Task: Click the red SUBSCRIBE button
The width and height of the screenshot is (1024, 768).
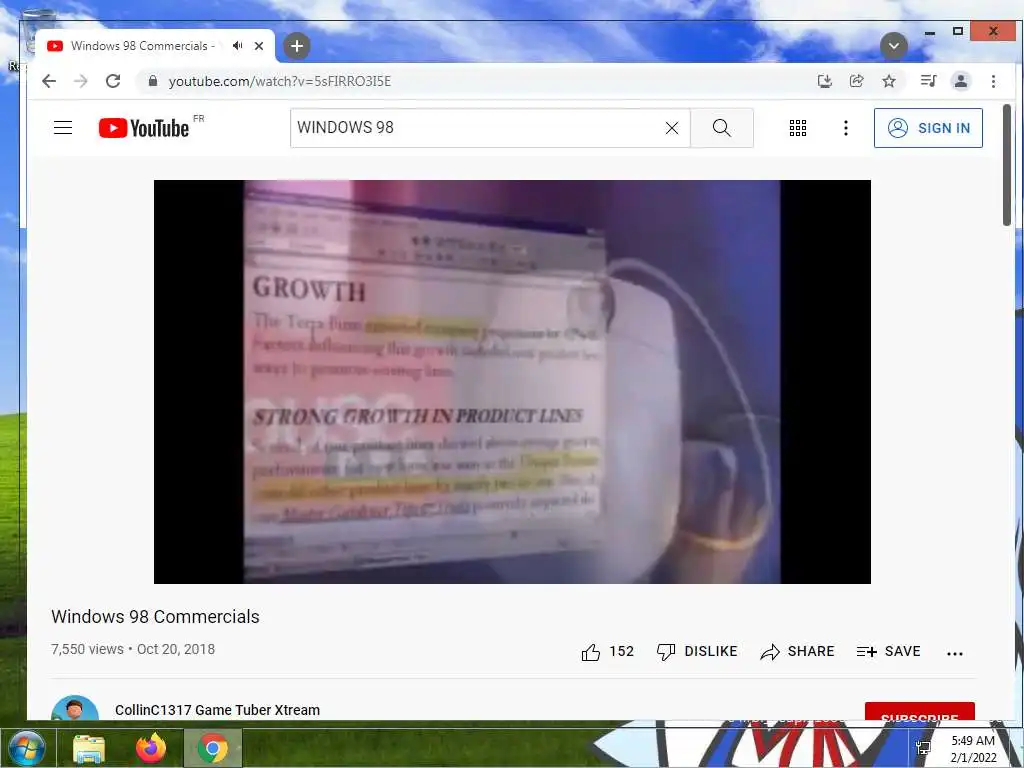Action: coord(920,712)
